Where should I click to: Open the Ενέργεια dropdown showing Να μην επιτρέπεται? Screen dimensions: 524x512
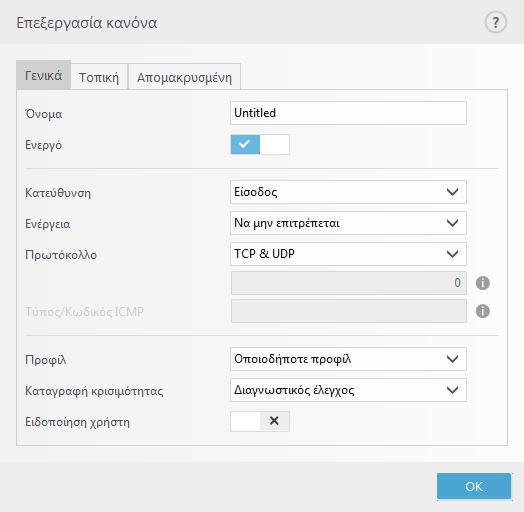point(348,223)
